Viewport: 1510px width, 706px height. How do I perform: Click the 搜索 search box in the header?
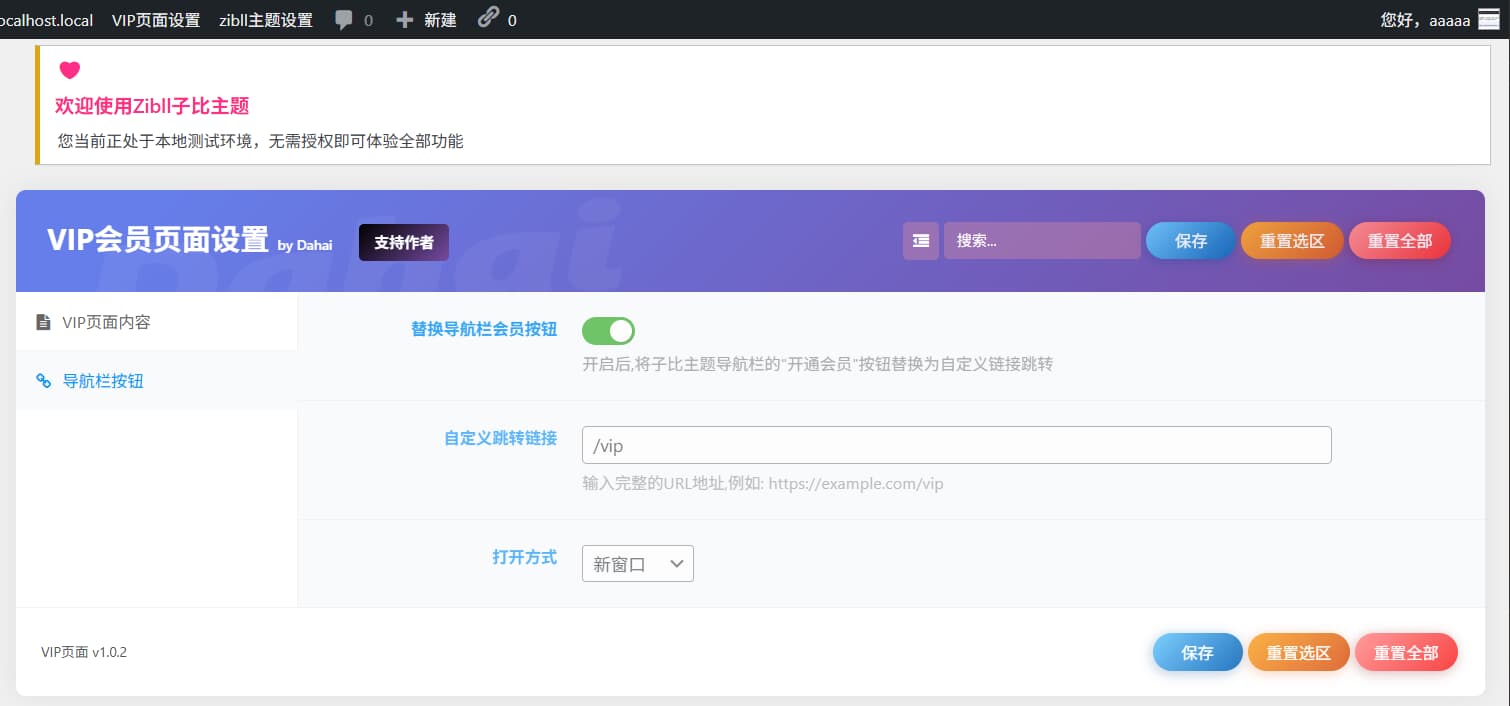(1042, 241)
